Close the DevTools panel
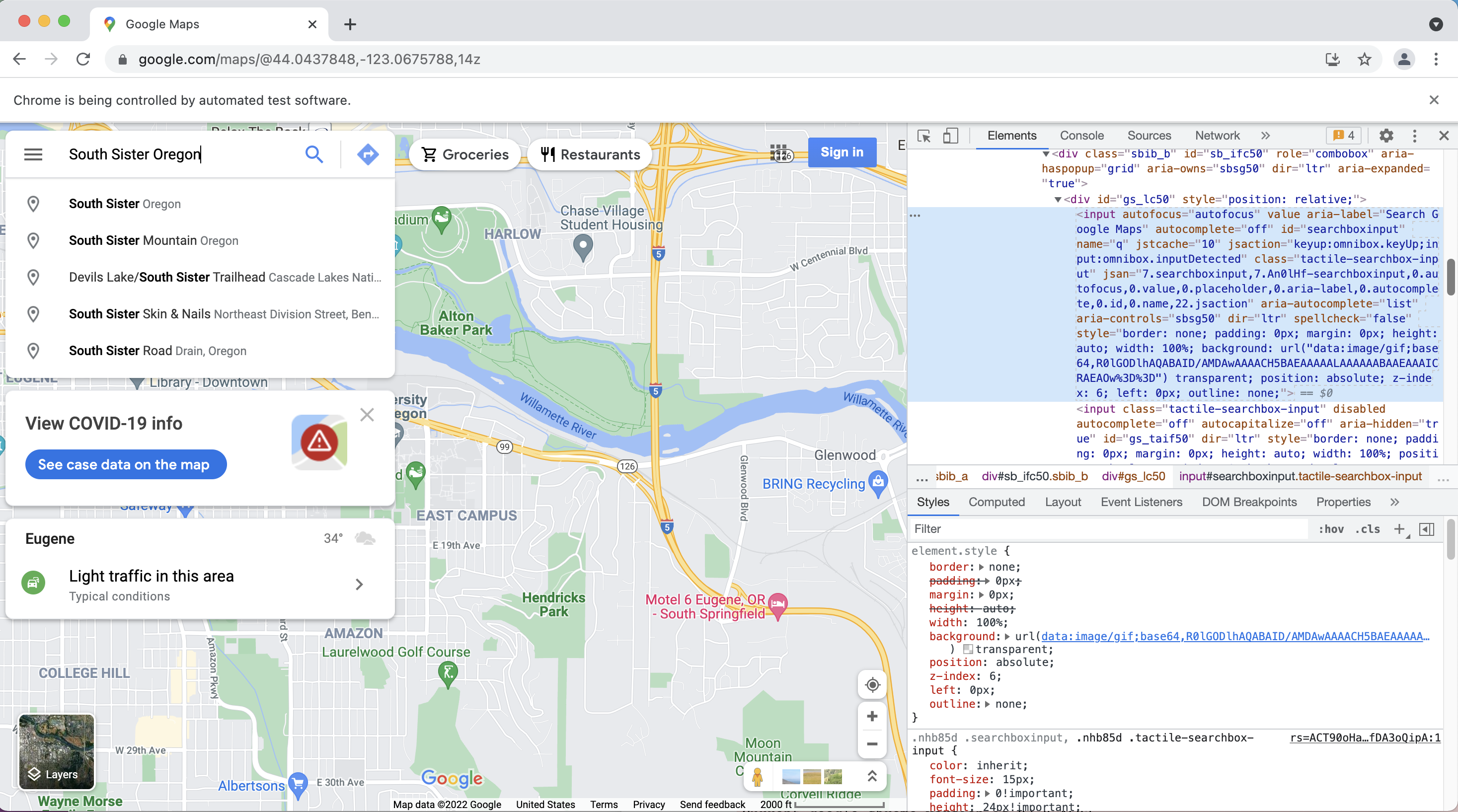The height and width of the screenshot is (812, 1458). 1444,136
